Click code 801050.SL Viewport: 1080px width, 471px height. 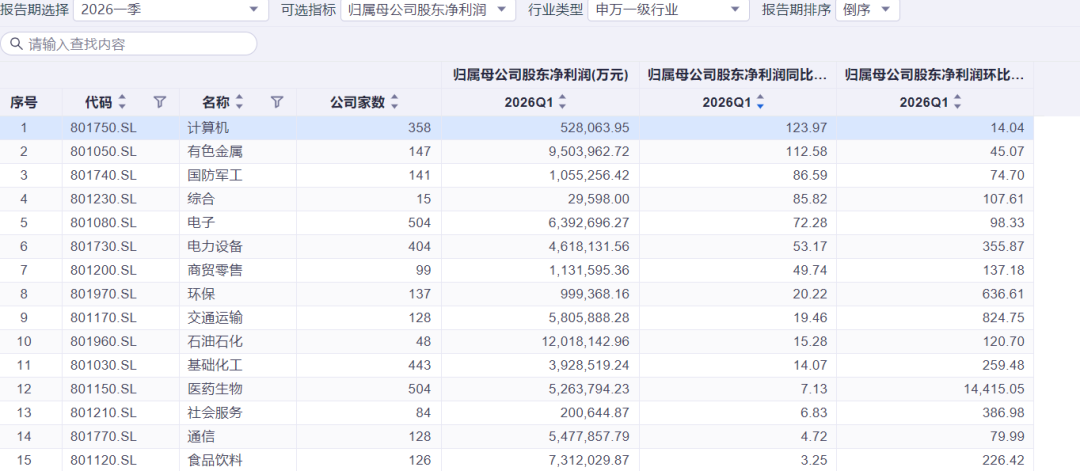pyautogui.click(x=103, y=151)
